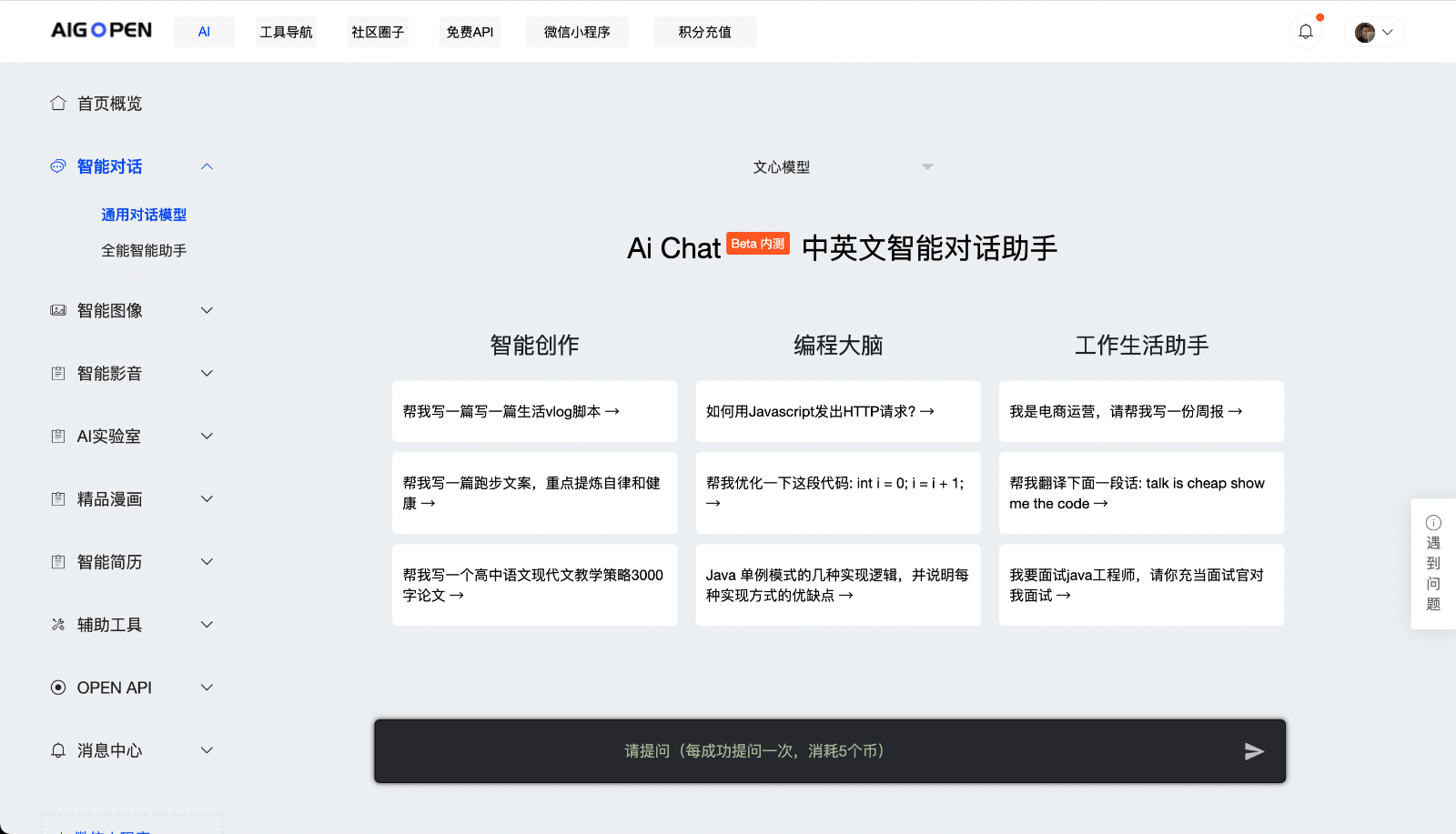Viewport: 1456px width, 834px height.
Task: Open the 积分充值 recharge page
Action: (703, 31)
